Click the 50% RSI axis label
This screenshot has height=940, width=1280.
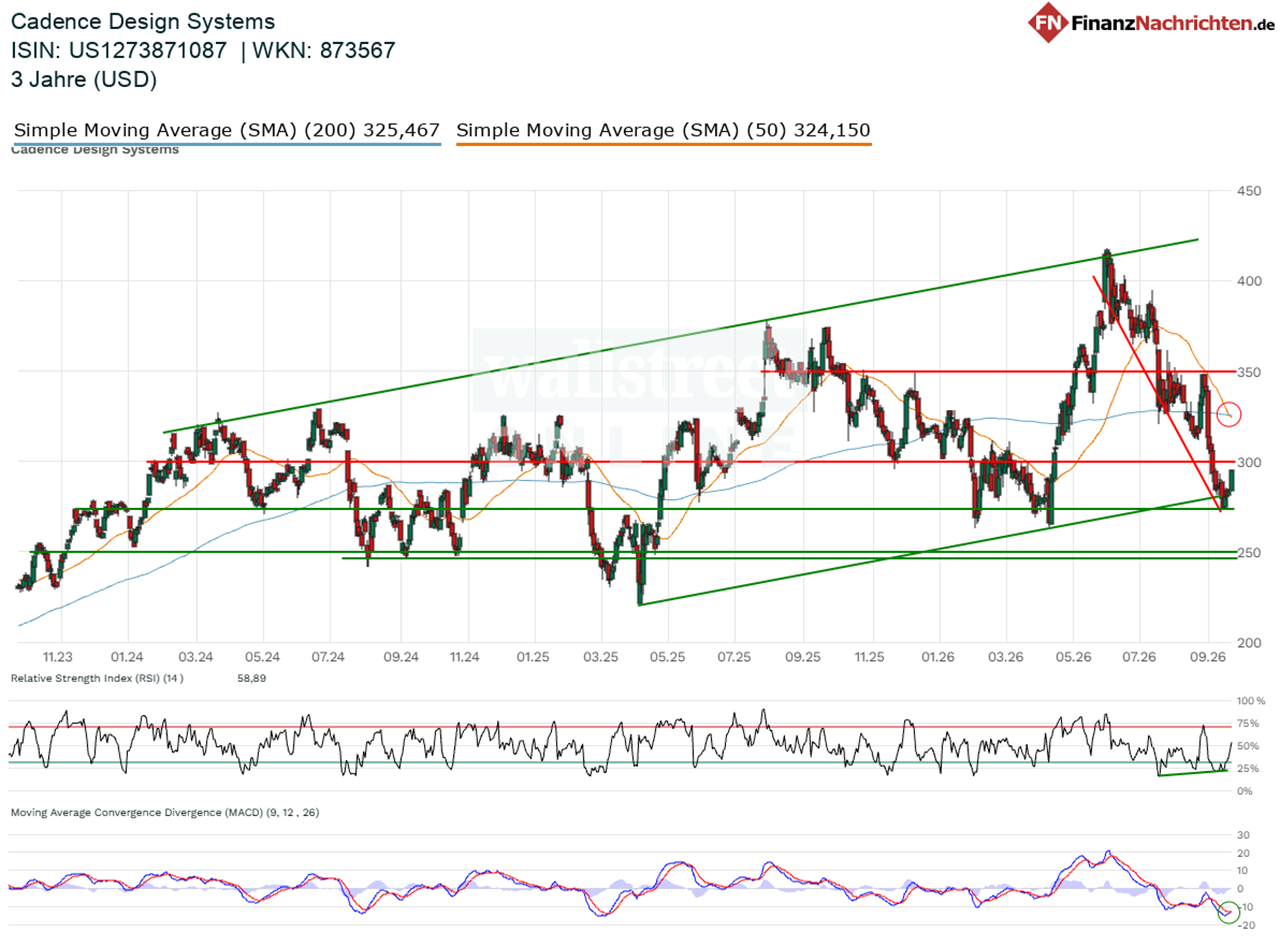point(1249,746)
